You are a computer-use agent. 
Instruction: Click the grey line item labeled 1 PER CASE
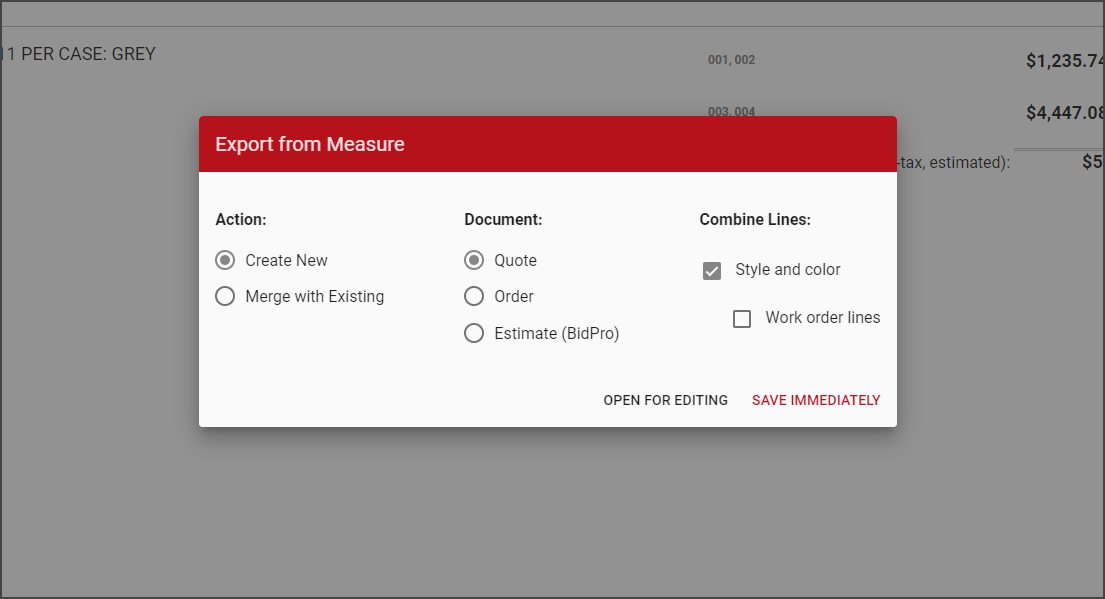tap(78, 54)
